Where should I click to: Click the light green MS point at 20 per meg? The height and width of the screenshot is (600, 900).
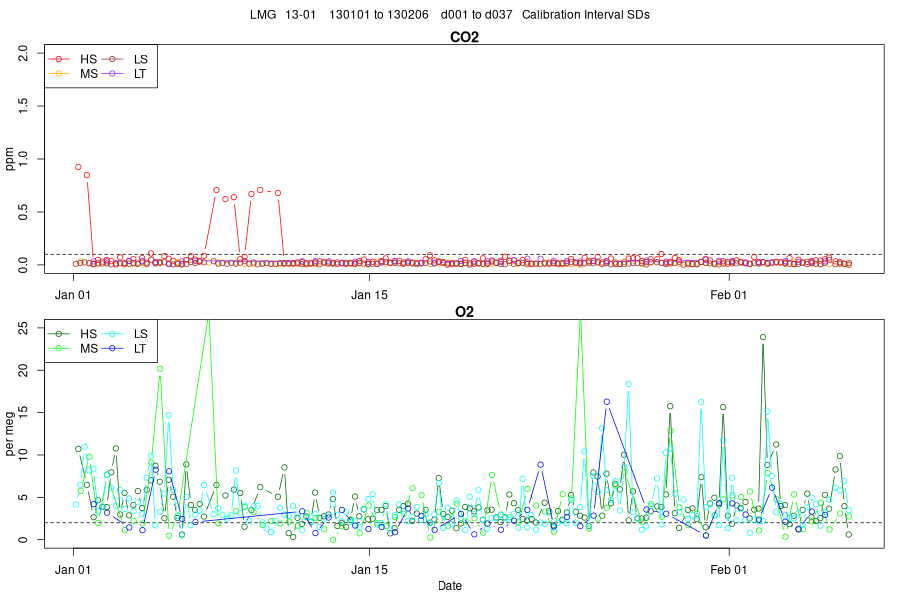[160, 369]
